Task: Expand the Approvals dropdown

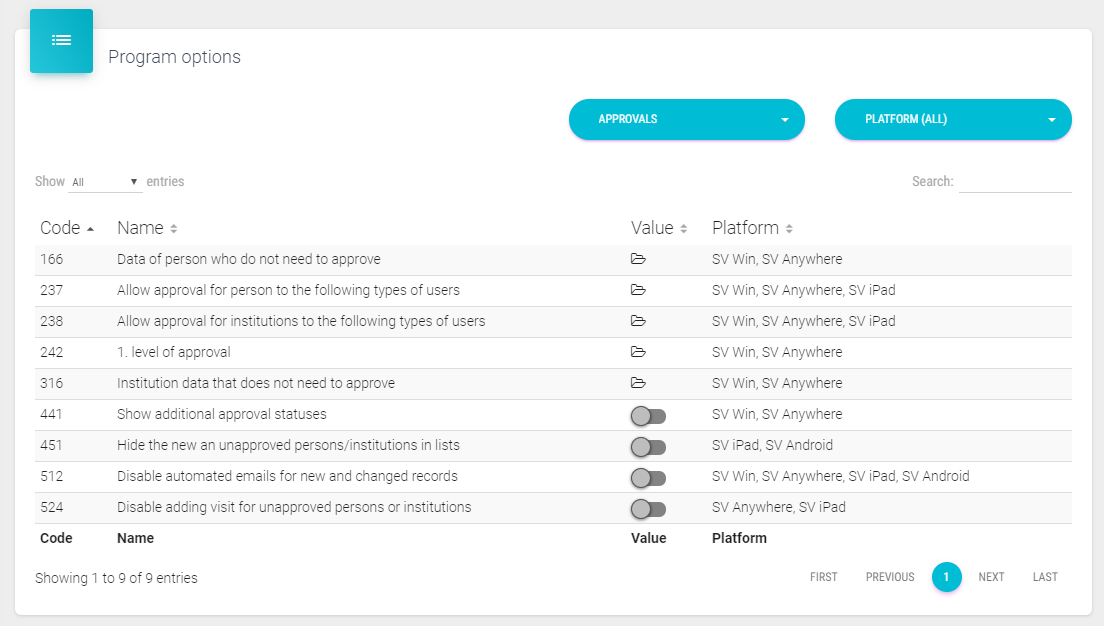Action: 686,119
